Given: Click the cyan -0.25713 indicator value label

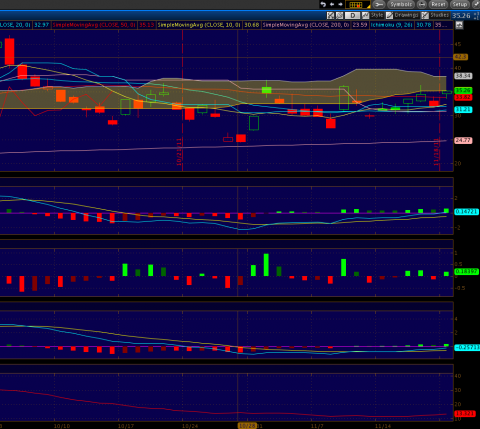Looking at the screenshot, I should click(x=467, y=347).
